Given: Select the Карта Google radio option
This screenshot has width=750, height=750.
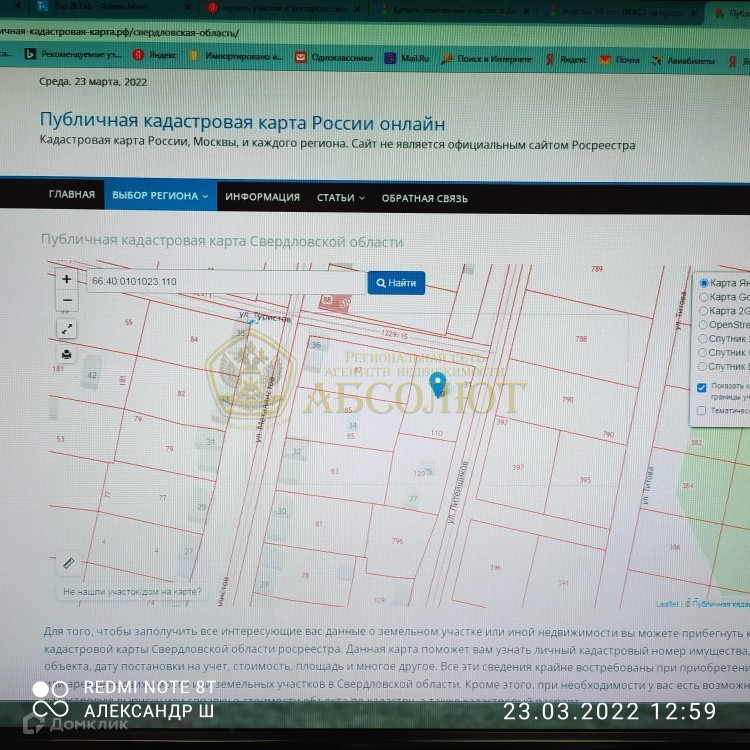Looking at the screenshot, I should [703, 297].
